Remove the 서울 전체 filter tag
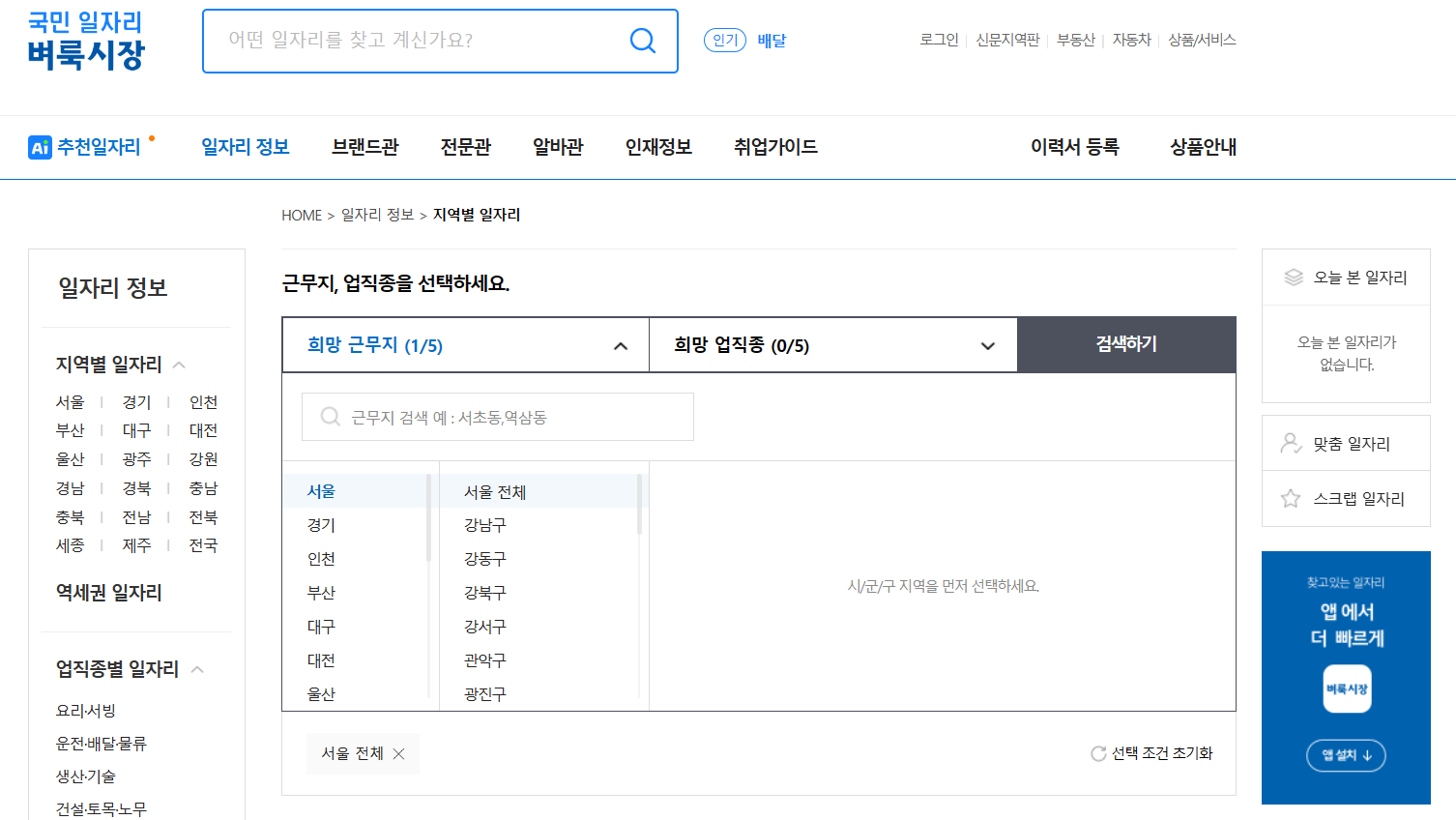Image resolution: width=1456 pixels, height=820 pixels. click(x=397, y=753)
